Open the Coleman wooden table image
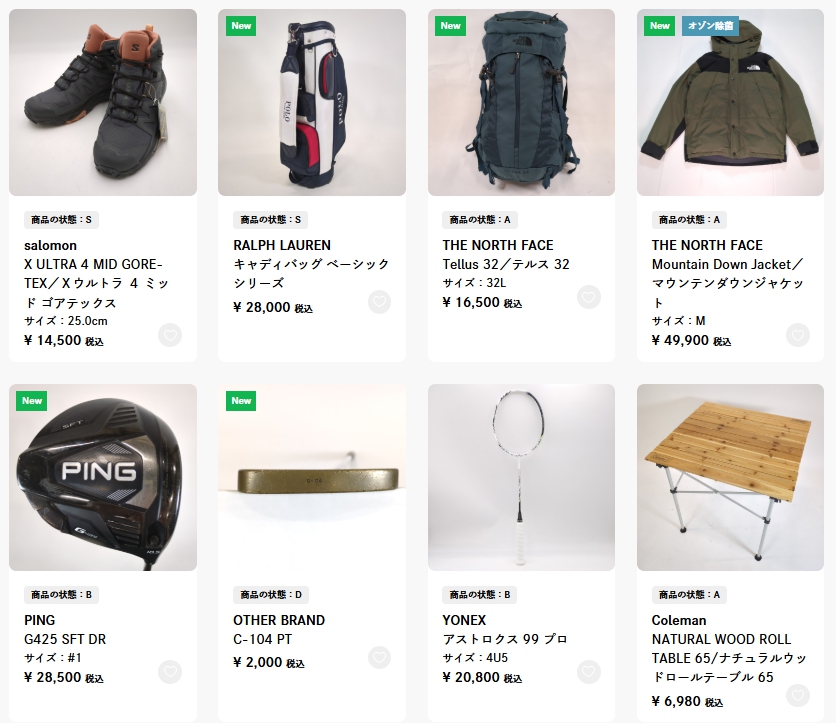The width and height of the screenshot is (836, 723). (x=730, y=477)
